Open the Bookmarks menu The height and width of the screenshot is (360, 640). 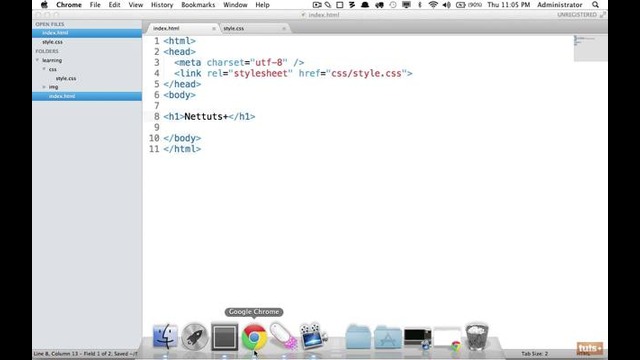coord(198,5)
